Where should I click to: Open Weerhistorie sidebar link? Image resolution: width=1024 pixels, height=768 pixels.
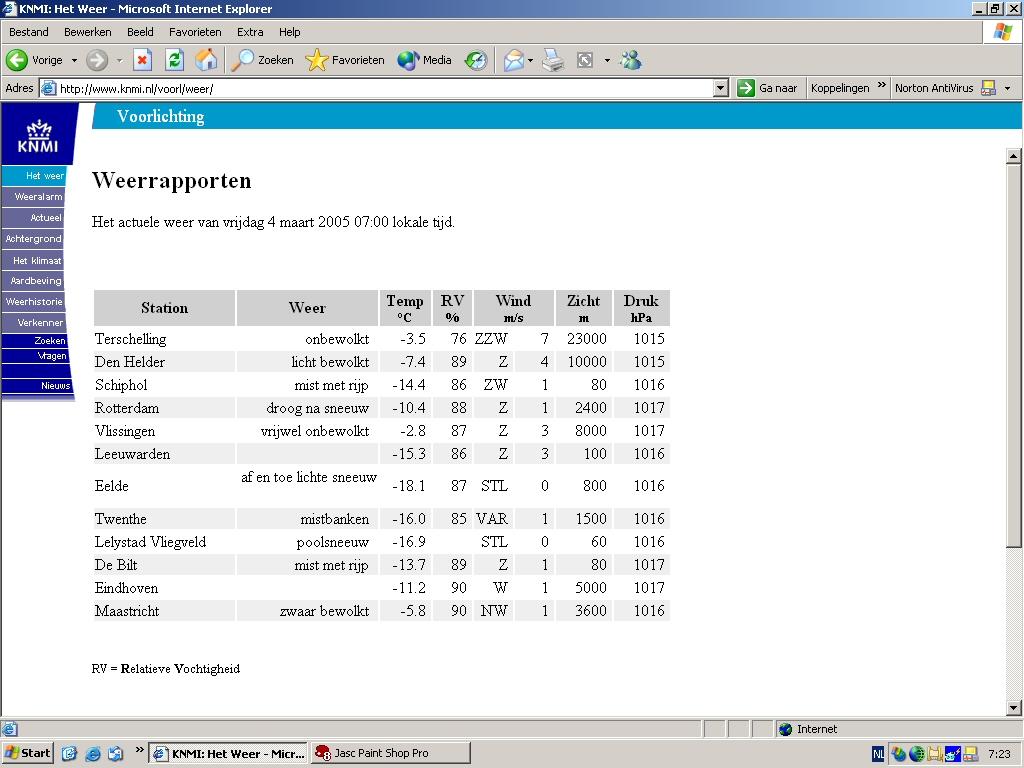pyautogui.click(x=33, y=302)
